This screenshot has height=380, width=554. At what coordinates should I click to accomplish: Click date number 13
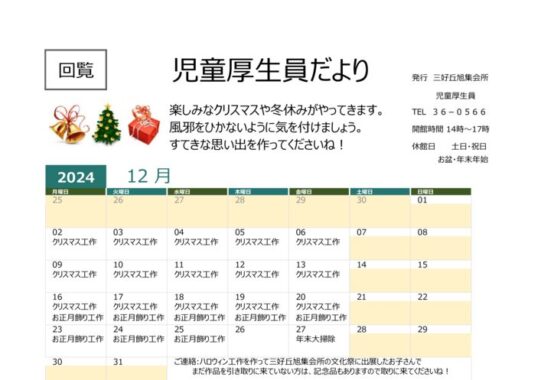click(x=301, y=265)
